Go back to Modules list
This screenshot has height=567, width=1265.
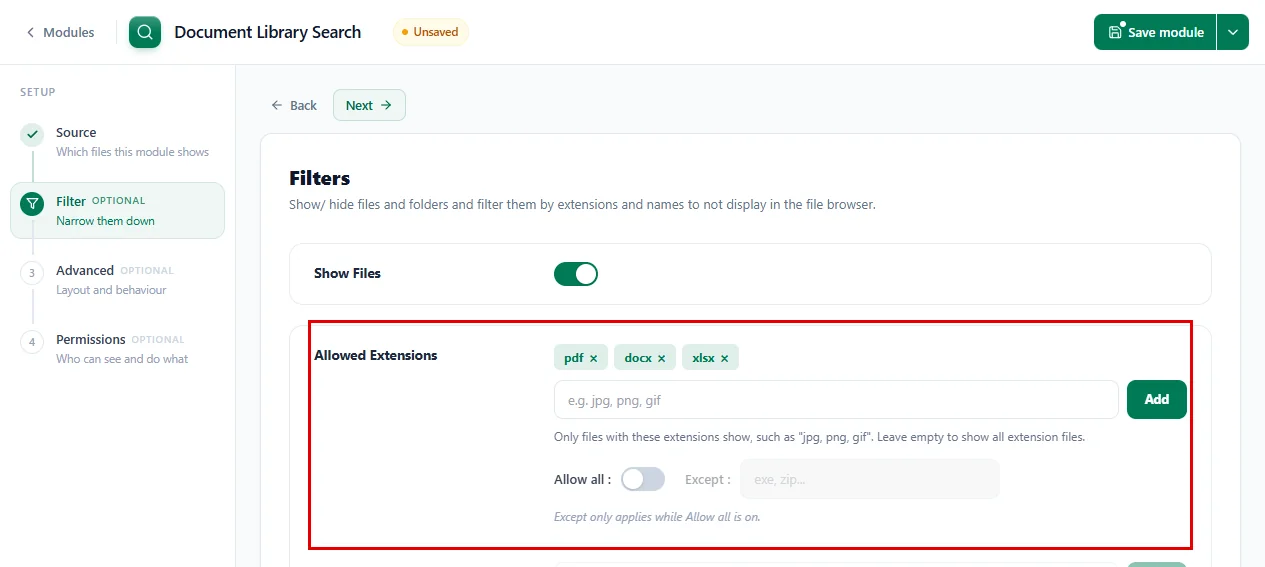coord(60,32)
